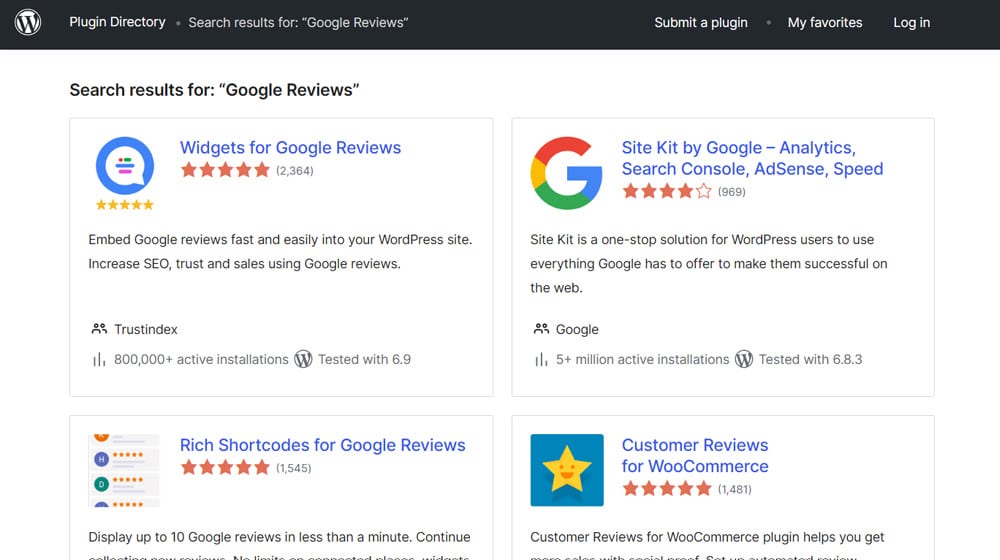This screenshot has width=1000, height=560.
Task: Click the Site Kit Google logo icon
Action: point(566,173)
